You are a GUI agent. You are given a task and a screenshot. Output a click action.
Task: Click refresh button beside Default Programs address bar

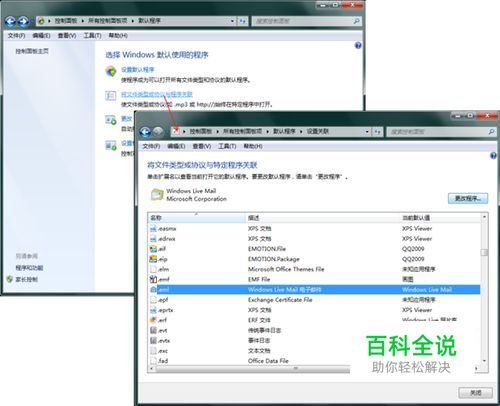[x=242, y=21]
